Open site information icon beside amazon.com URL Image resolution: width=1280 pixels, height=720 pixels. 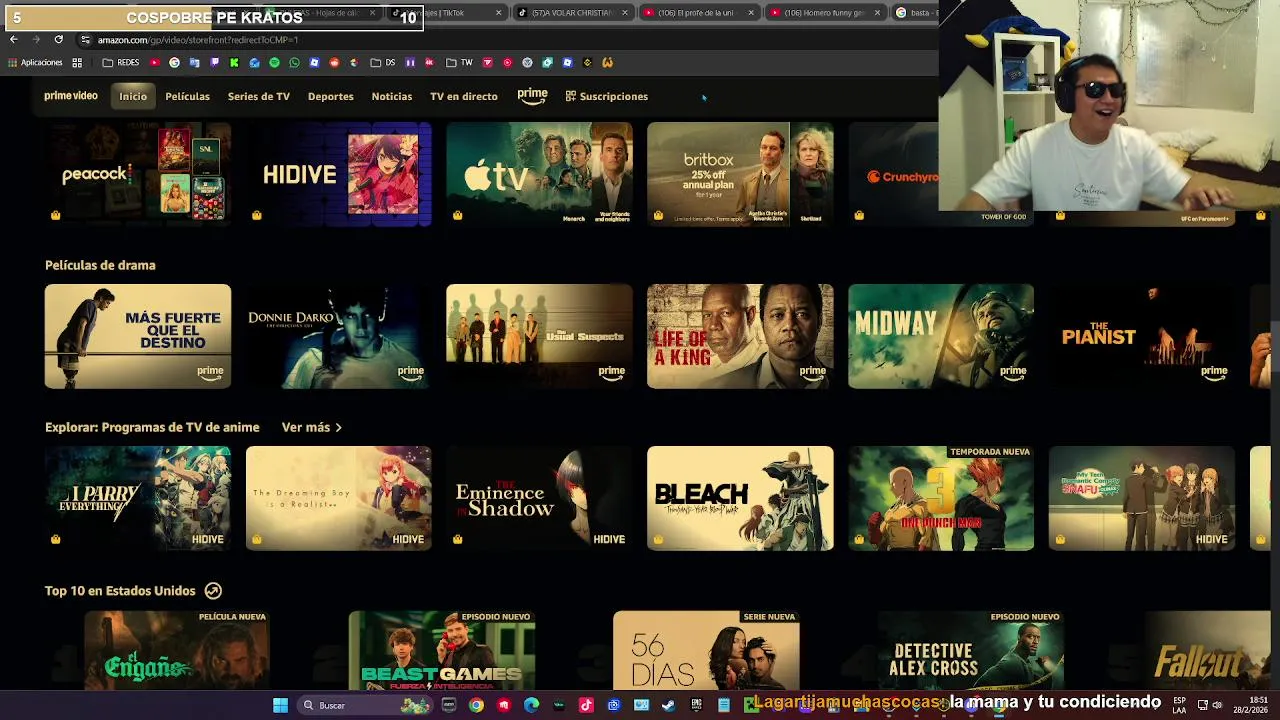tap(85, 39)
